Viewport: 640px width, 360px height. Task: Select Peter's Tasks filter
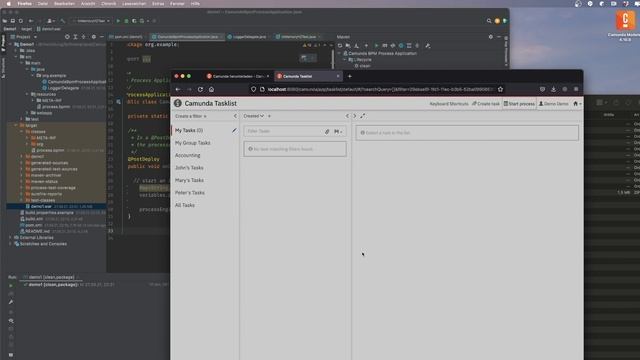click(190, 193)
